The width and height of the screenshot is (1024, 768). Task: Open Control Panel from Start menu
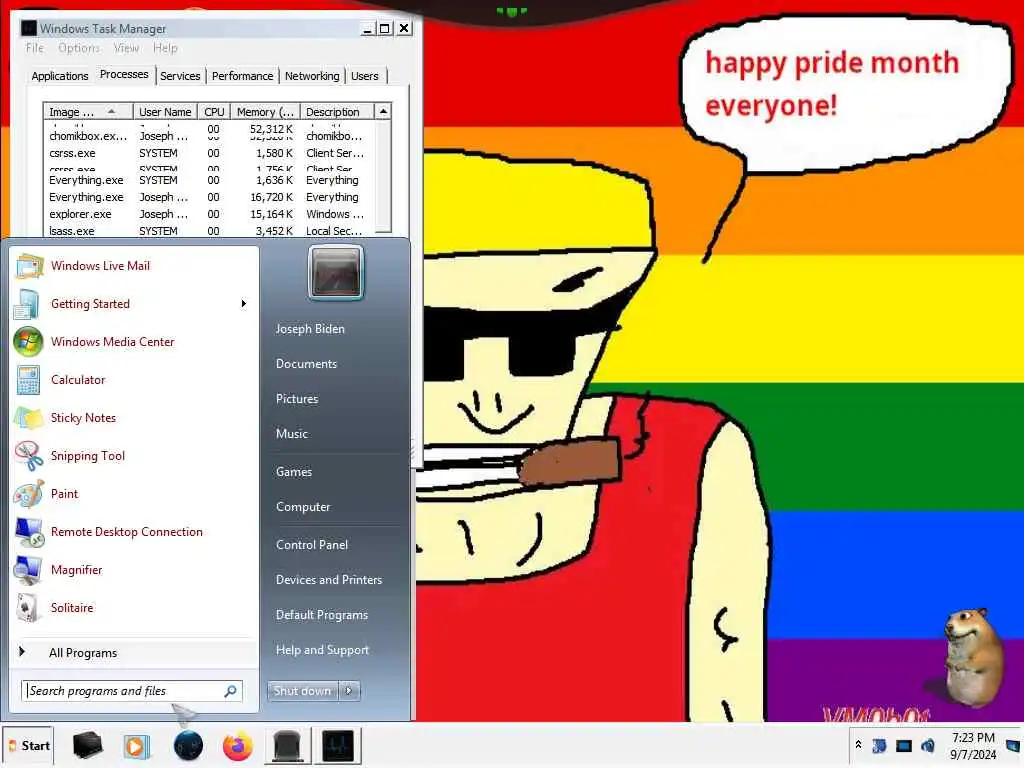[312, 545]
